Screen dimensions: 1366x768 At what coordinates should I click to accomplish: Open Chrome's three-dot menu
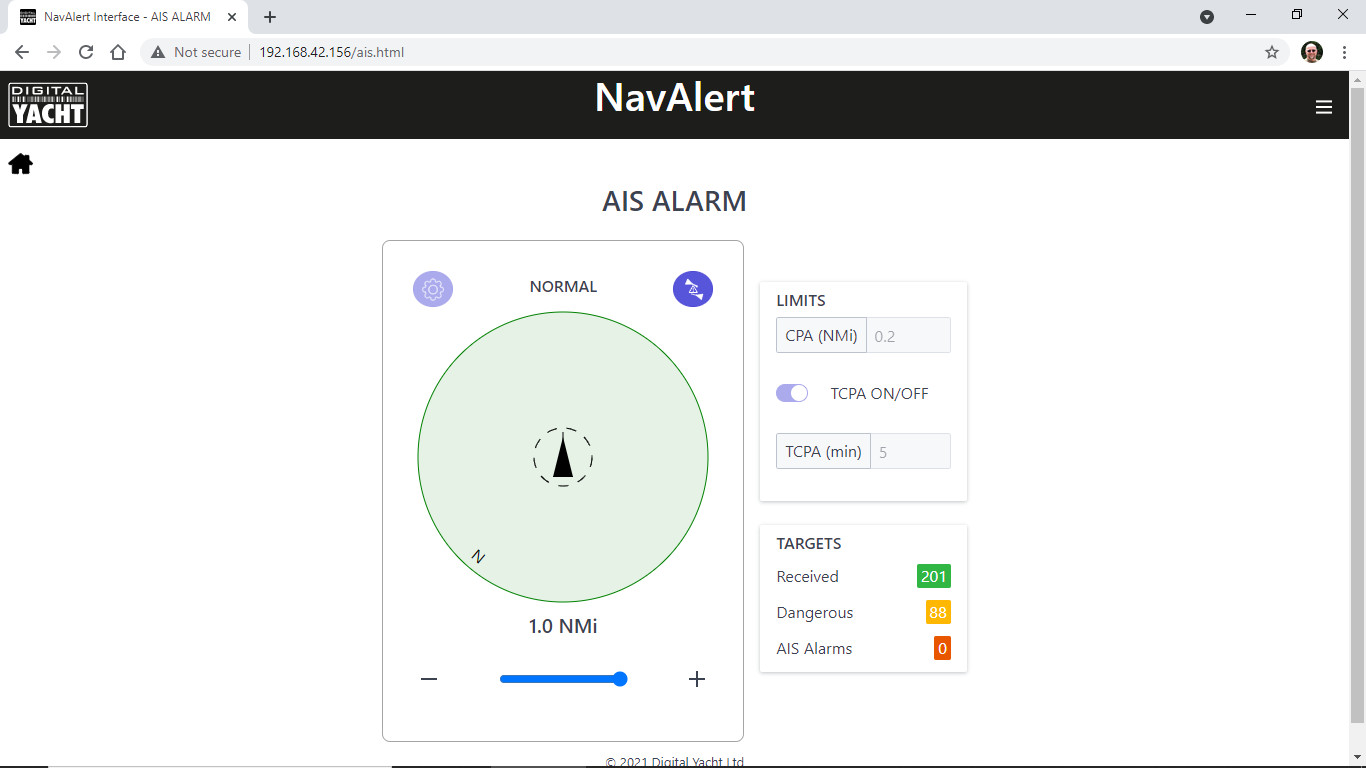click(1344, 52)
